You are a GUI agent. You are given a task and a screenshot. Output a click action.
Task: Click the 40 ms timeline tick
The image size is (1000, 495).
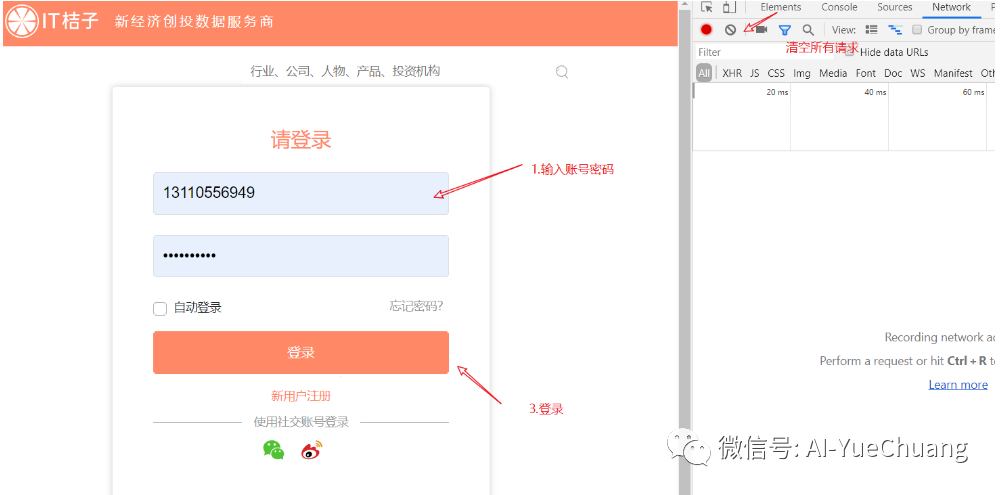coord(875,92)
